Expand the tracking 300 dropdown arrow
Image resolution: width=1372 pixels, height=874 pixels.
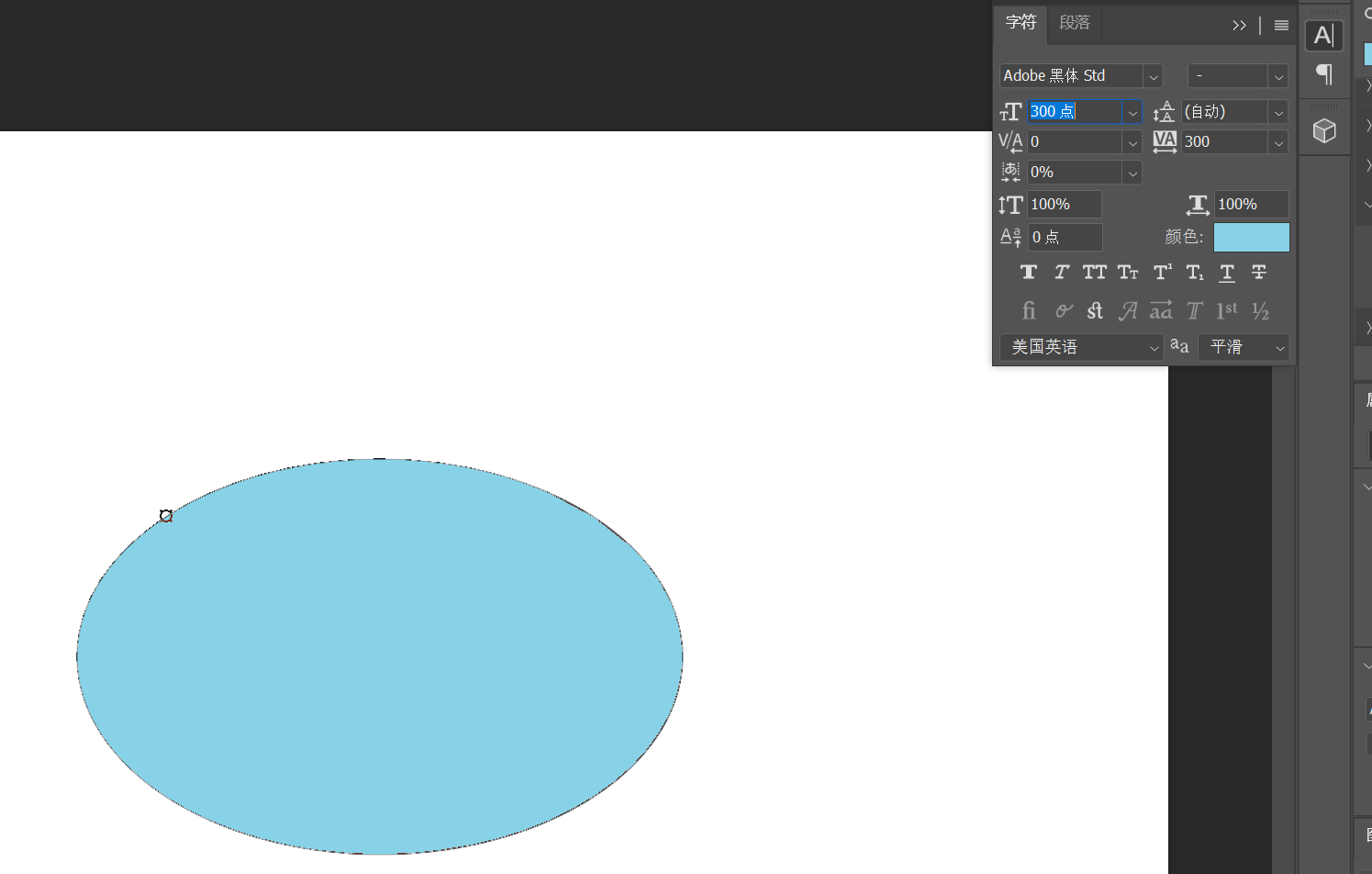click(1278, 142)
